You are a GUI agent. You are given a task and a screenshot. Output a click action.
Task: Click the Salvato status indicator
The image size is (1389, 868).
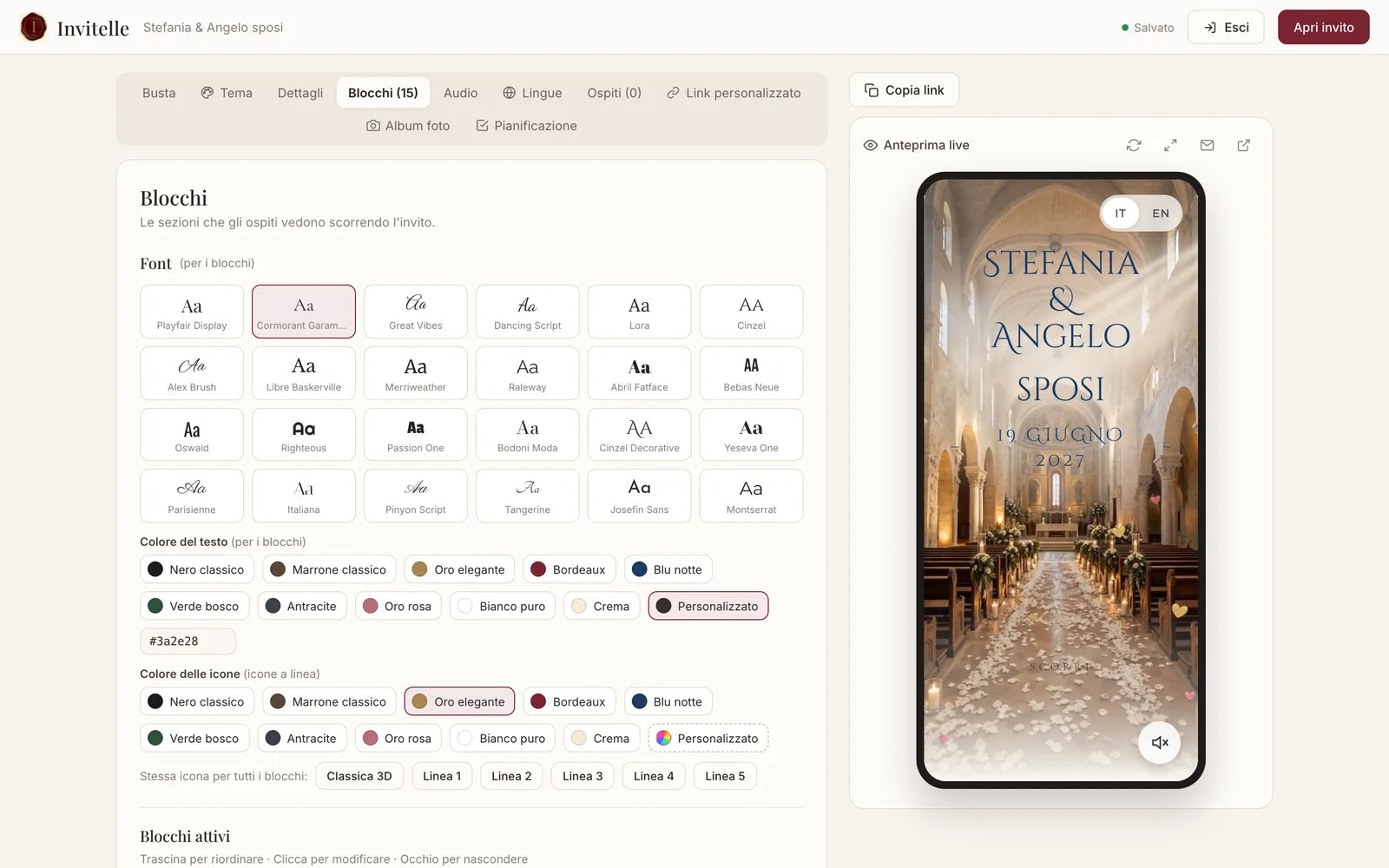point(1148,28)
